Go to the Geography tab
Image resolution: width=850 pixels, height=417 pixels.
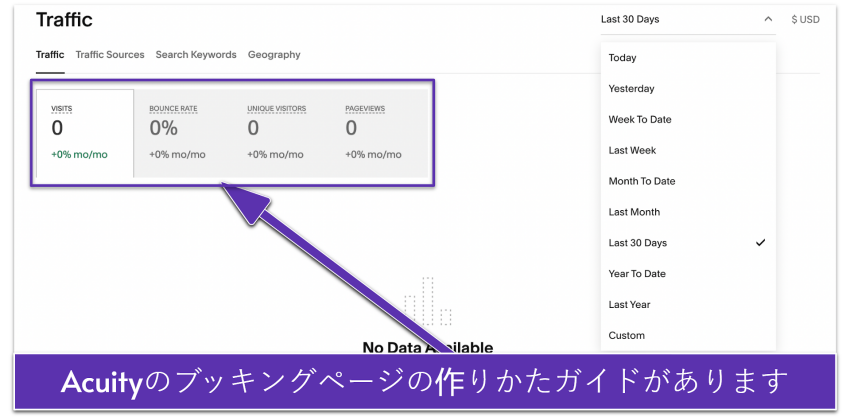(x=274, y=55)
